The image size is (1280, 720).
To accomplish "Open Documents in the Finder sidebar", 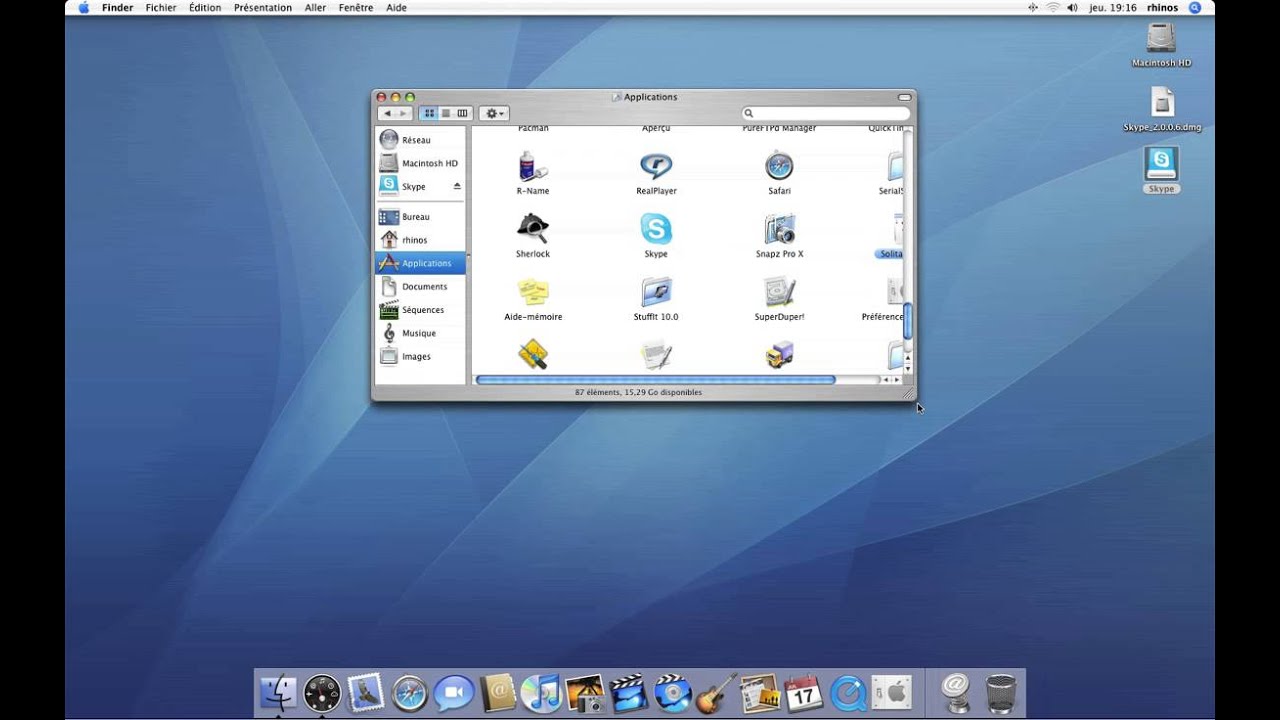I will 420,287.
